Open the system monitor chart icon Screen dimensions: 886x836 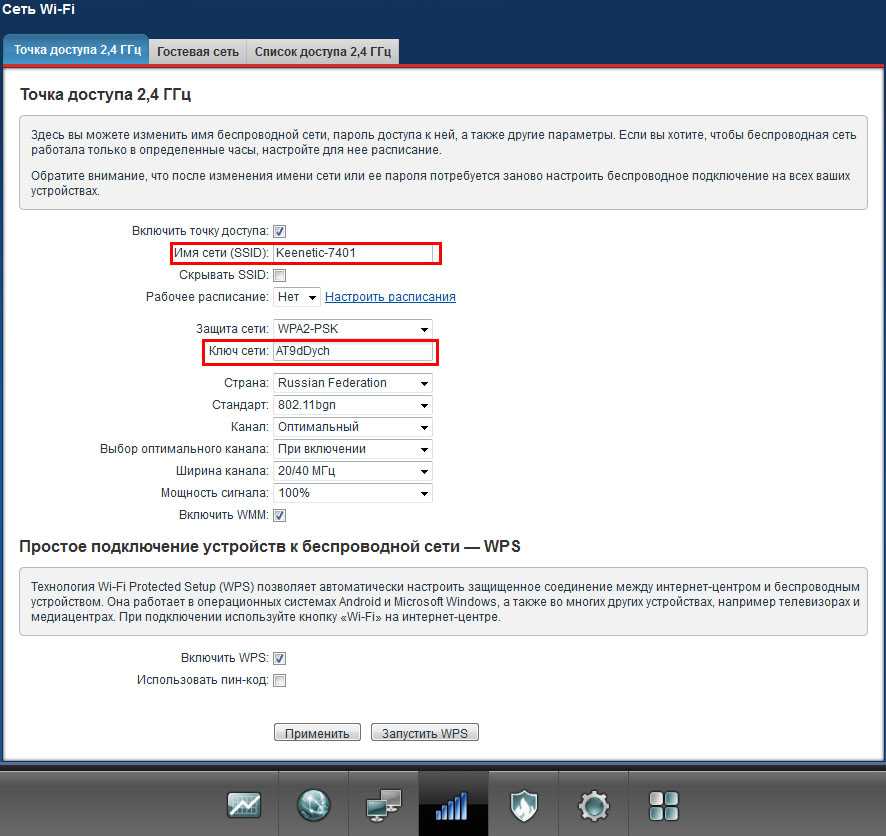point(244,804)
